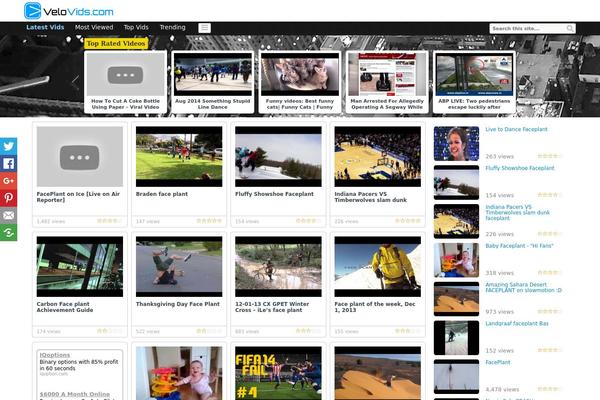Screen dimensions: 600x400
Task: Click Carbon Face plant thumbnail
Action: click(x=80, y=266)
